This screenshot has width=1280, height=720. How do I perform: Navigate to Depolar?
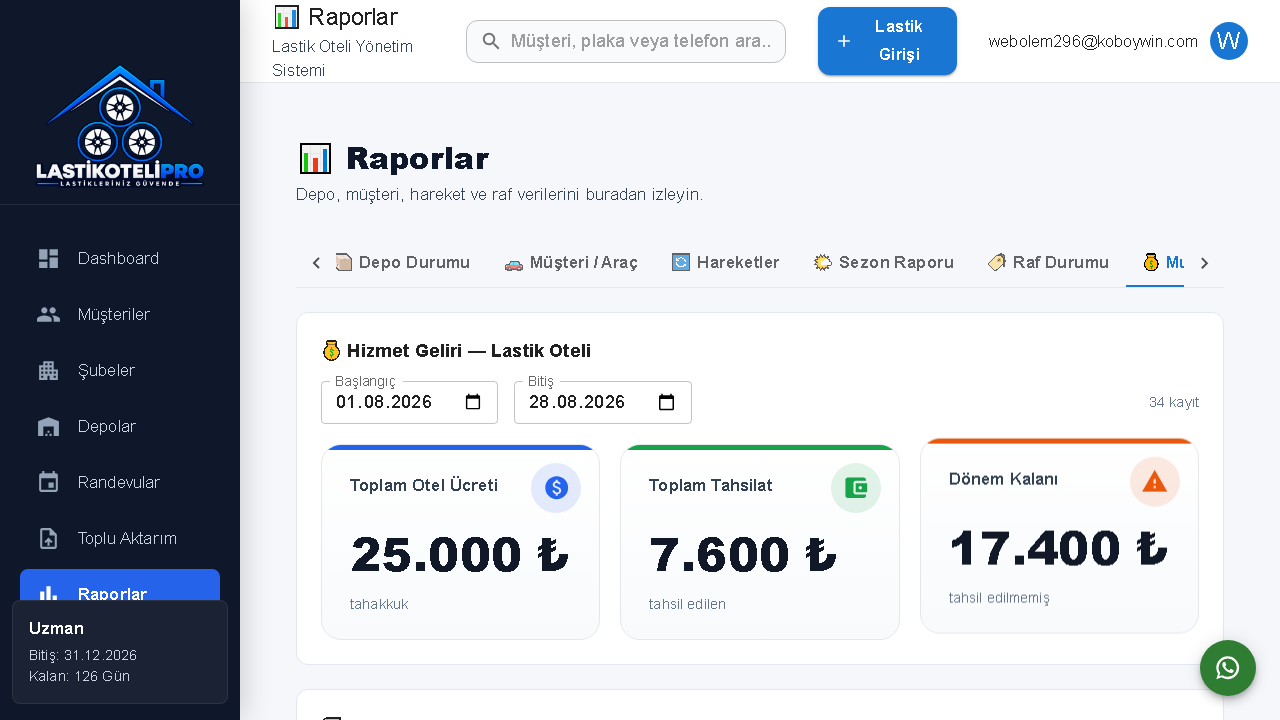tap(120, 426)
